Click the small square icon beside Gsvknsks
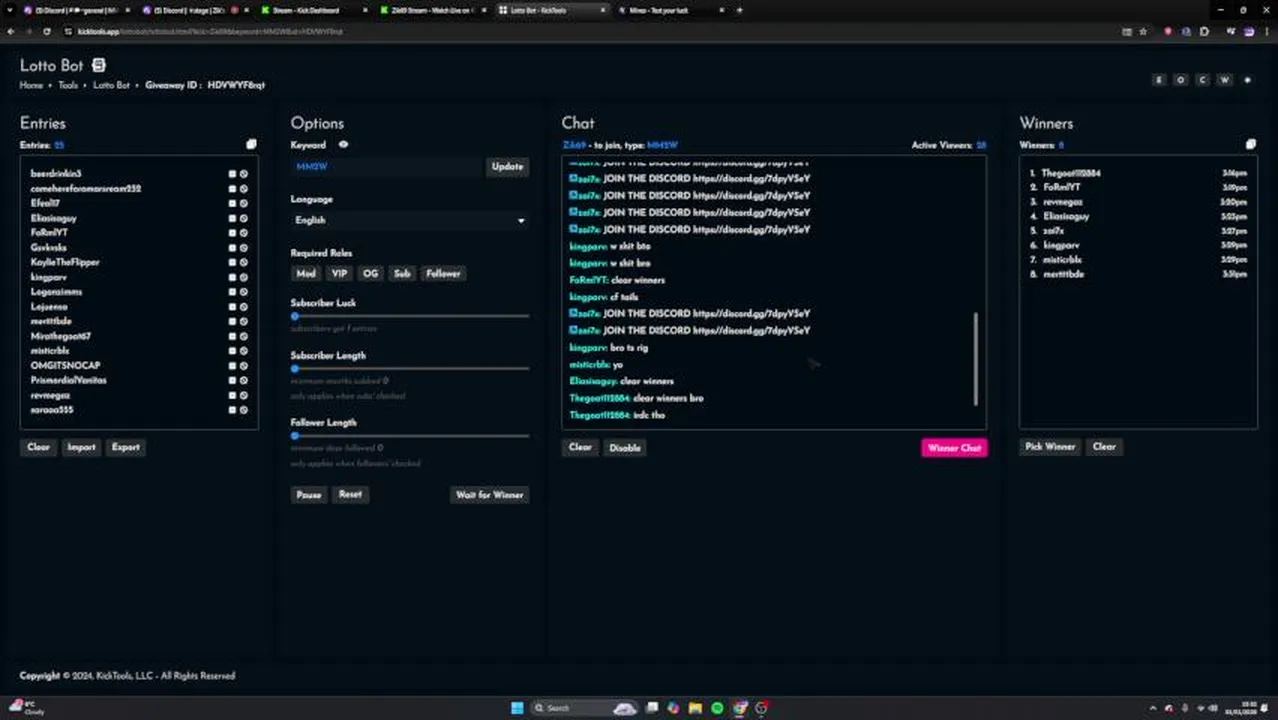This screenshot has height=720, width=1278. tap(232, 248)
